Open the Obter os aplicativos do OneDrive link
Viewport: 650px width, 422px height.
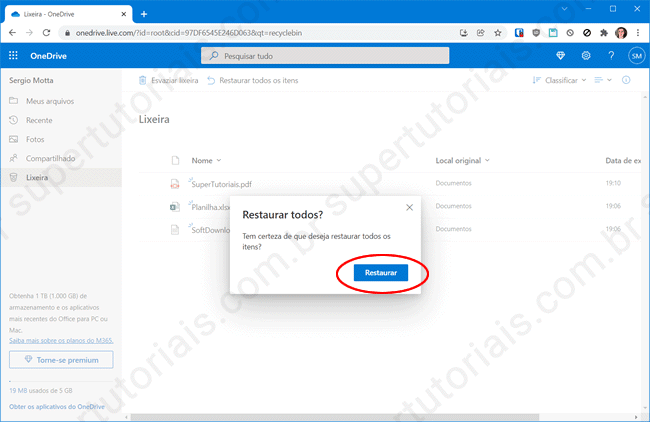[57, 405]
